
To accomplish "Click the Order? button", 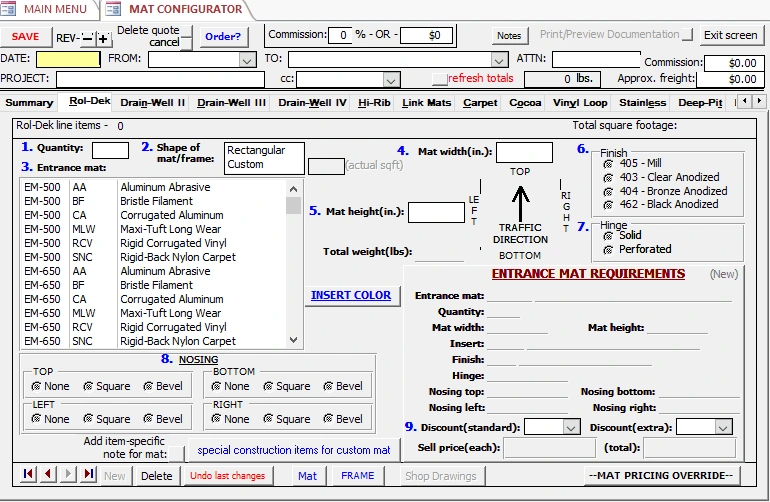I will [223, 37].
